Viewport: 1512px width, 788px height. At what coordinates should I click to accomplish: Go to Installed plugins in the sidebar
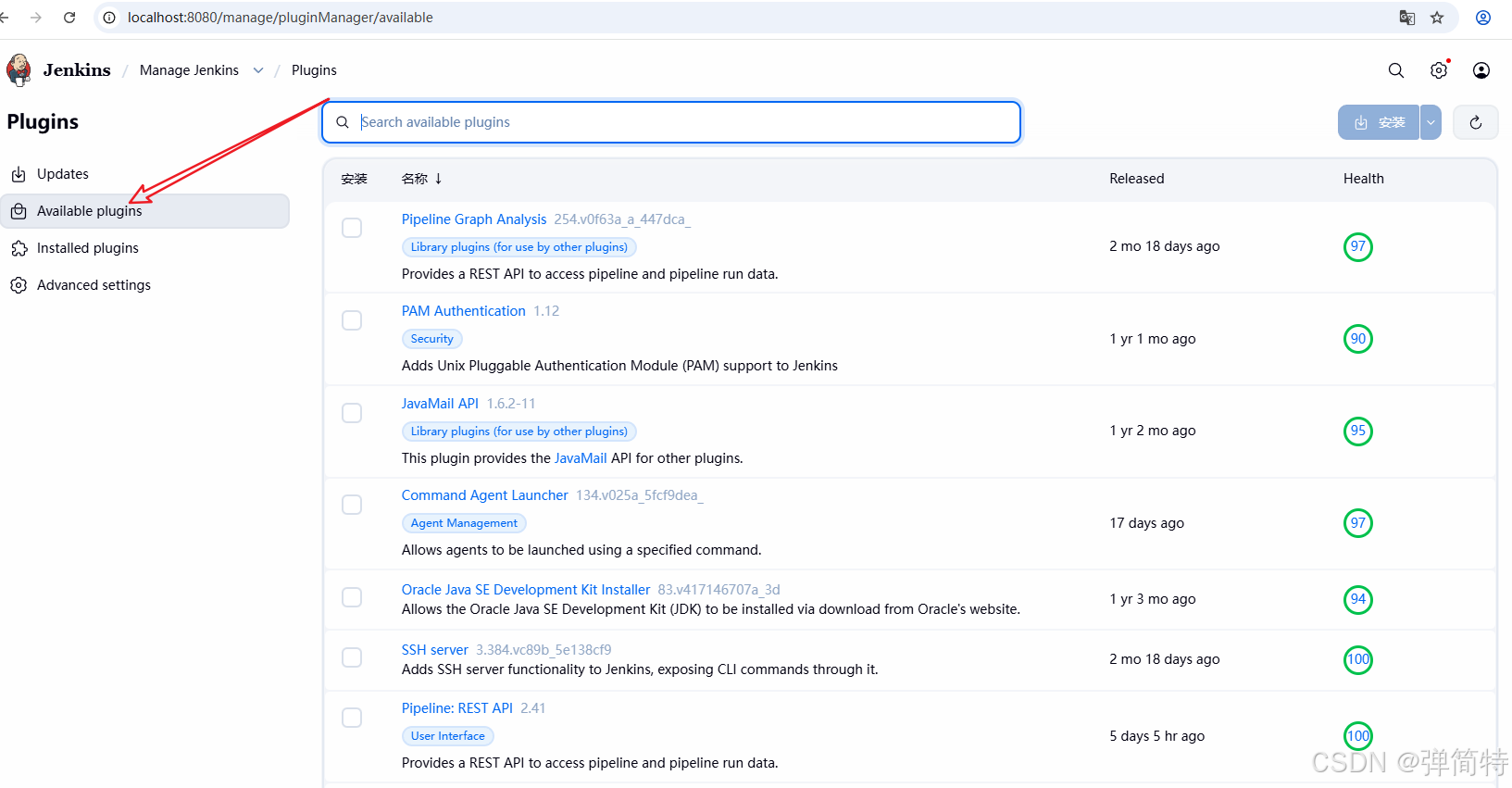coord(145,248)
